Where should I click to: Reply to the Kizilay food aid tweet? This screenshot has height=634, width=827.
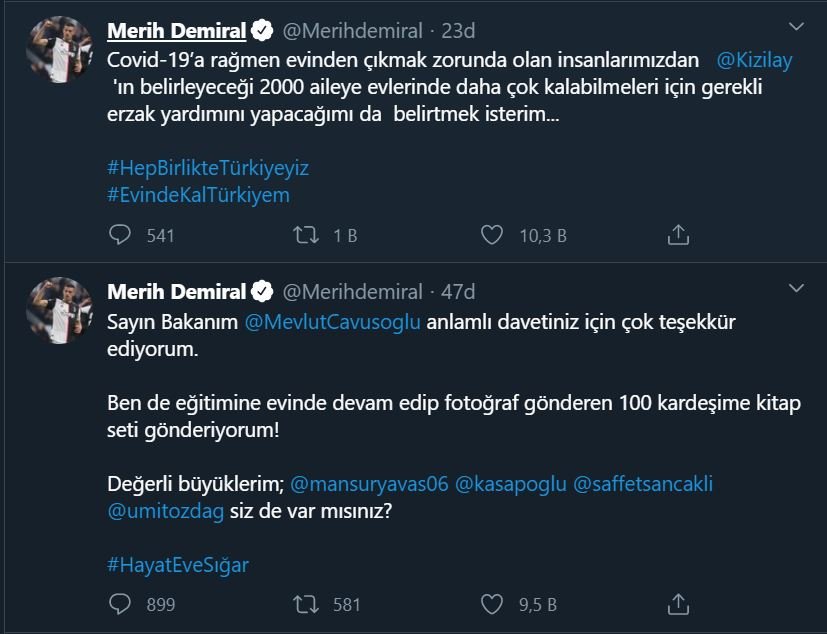click(120, 235)
